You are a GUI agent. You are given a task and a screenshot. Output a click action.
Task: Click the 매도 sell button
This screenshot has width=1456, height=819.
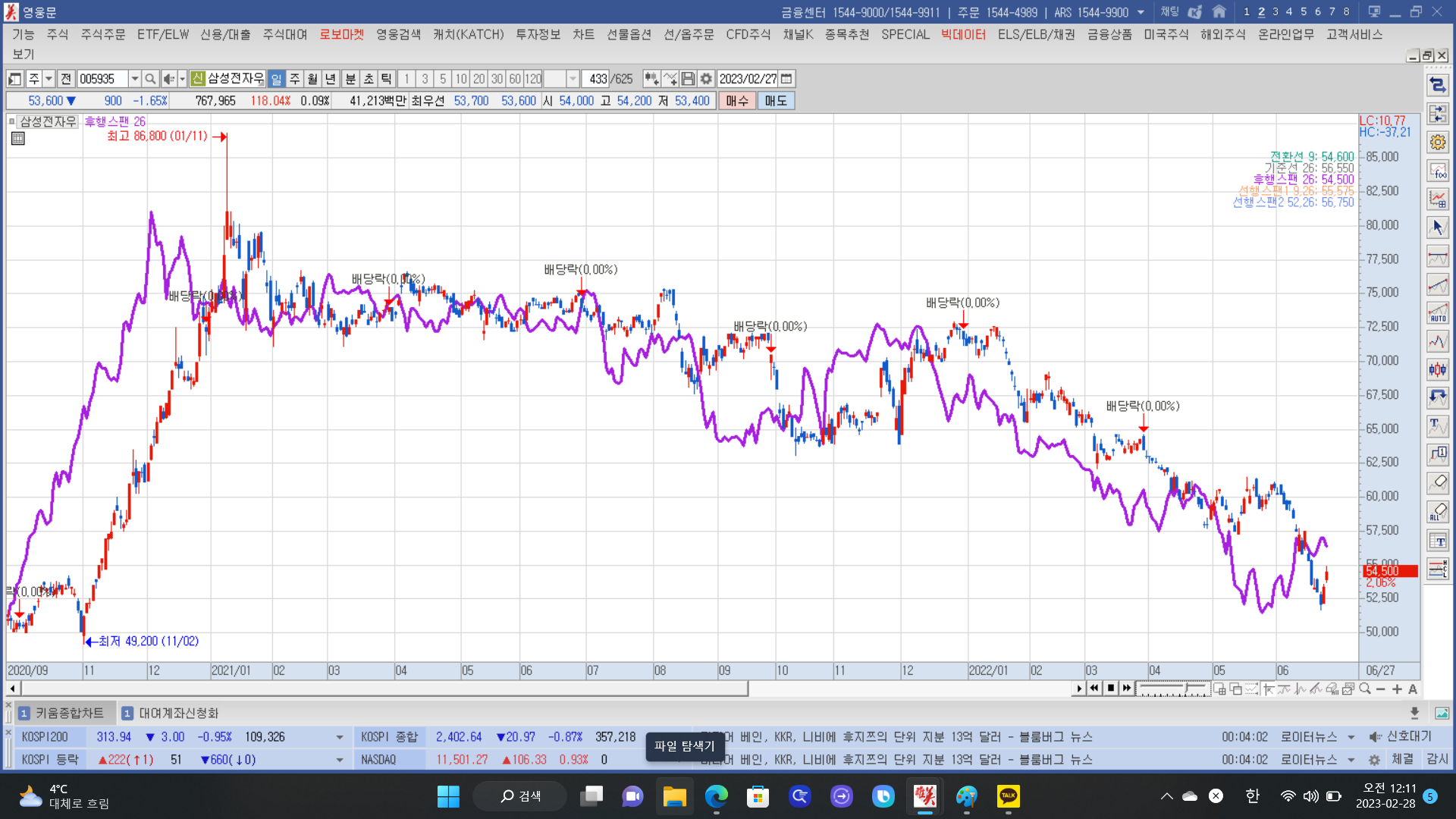775,101
